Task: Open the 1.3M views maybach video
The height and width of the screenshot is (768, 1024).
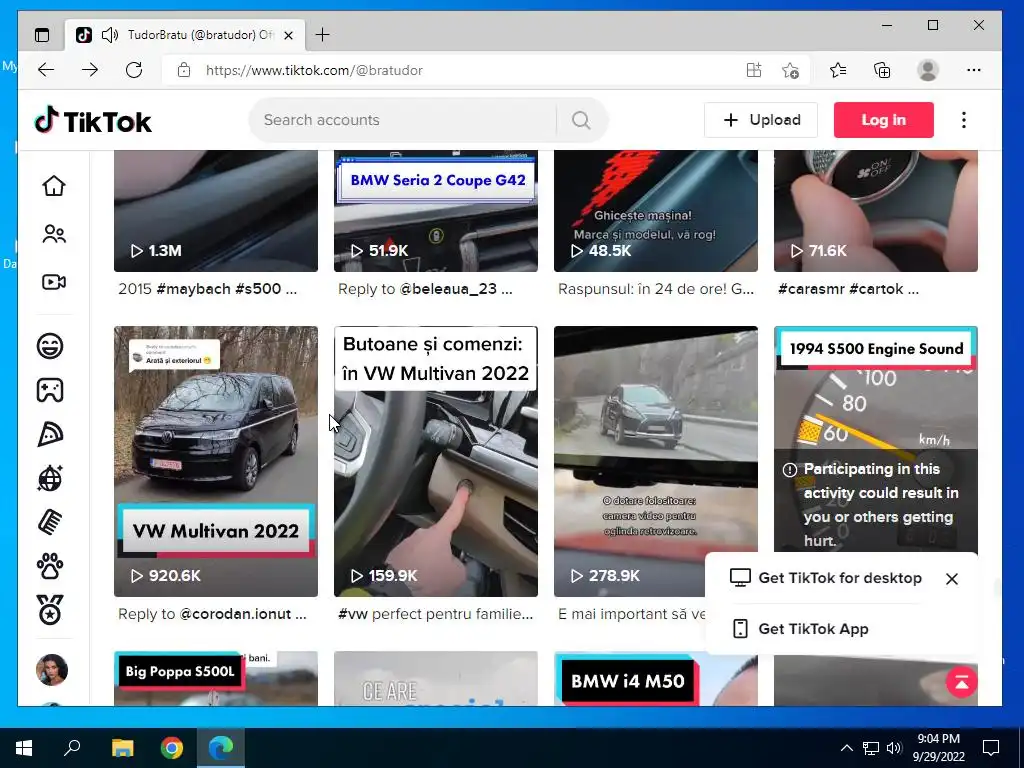Action: point(216,211)
